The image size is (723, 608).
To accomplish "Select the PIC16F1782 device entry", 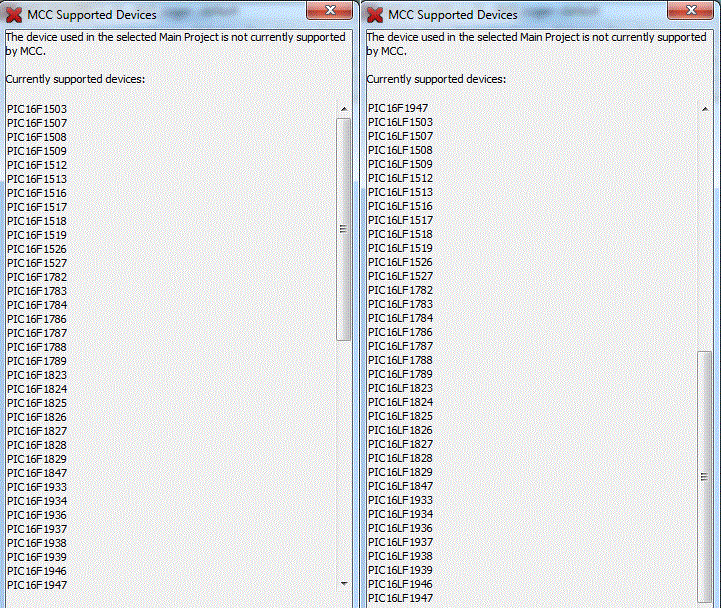I will [x=37, y=277].
